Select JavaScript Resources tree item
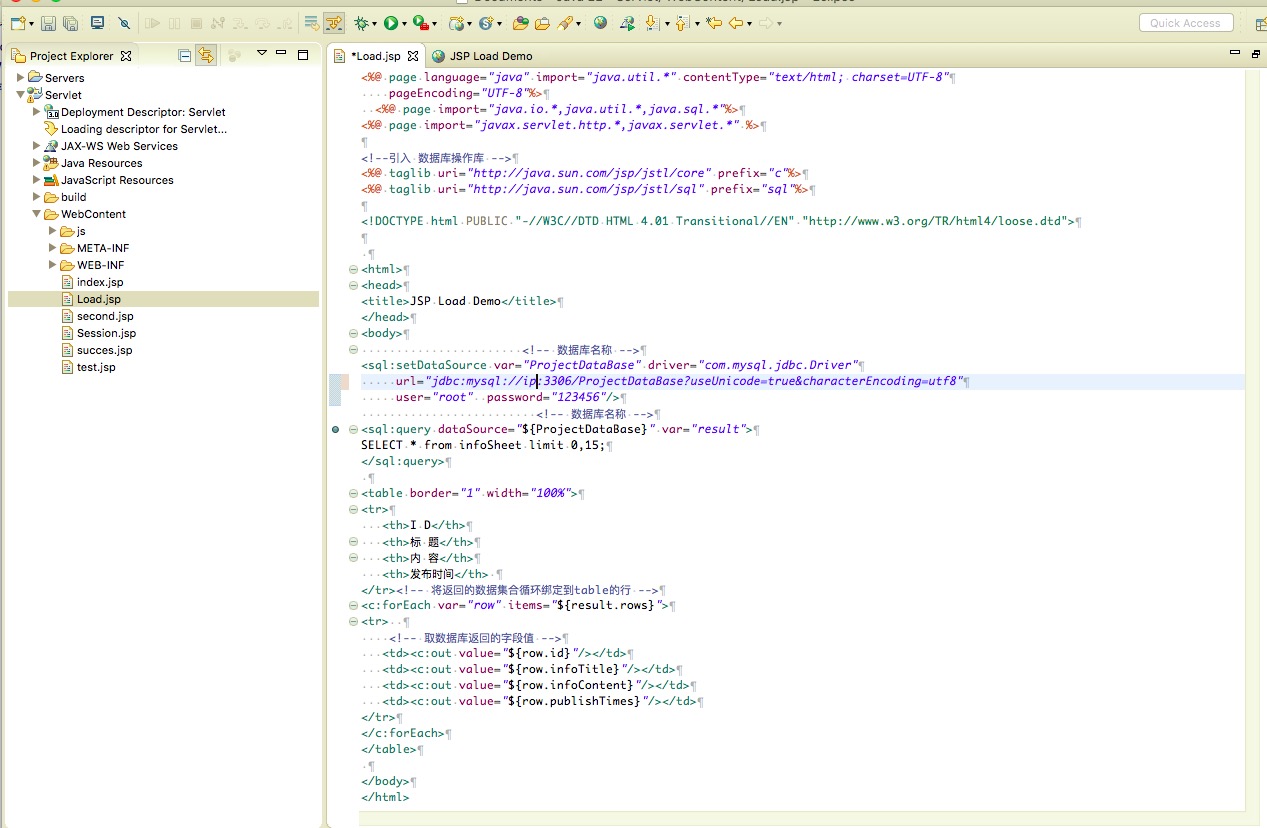This screenshot has width=1267, height=828. (109, 180)
